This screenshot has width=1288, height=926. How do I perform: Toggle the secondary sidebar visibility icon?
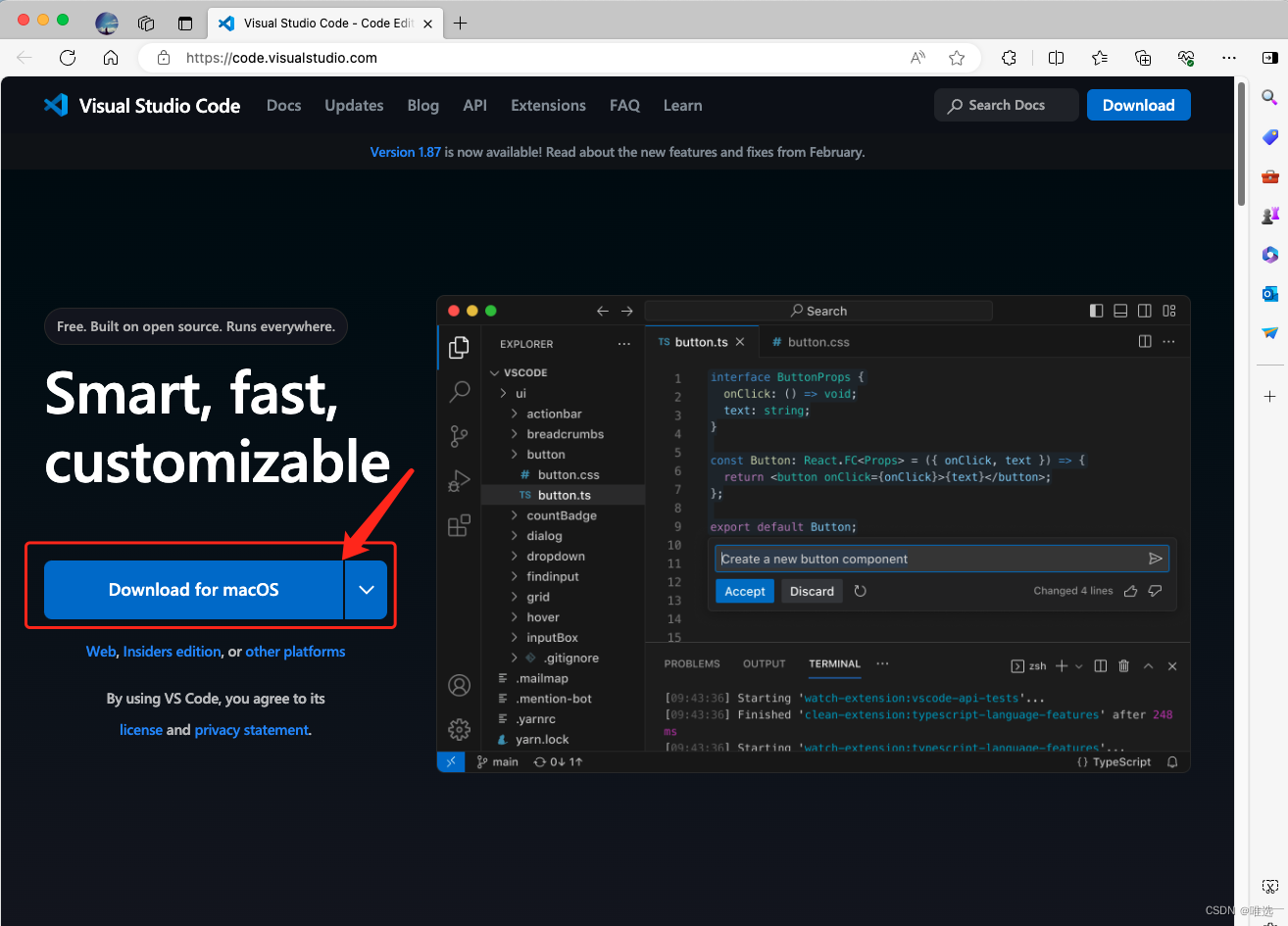pyautogui.click(x=1145, y=311)
